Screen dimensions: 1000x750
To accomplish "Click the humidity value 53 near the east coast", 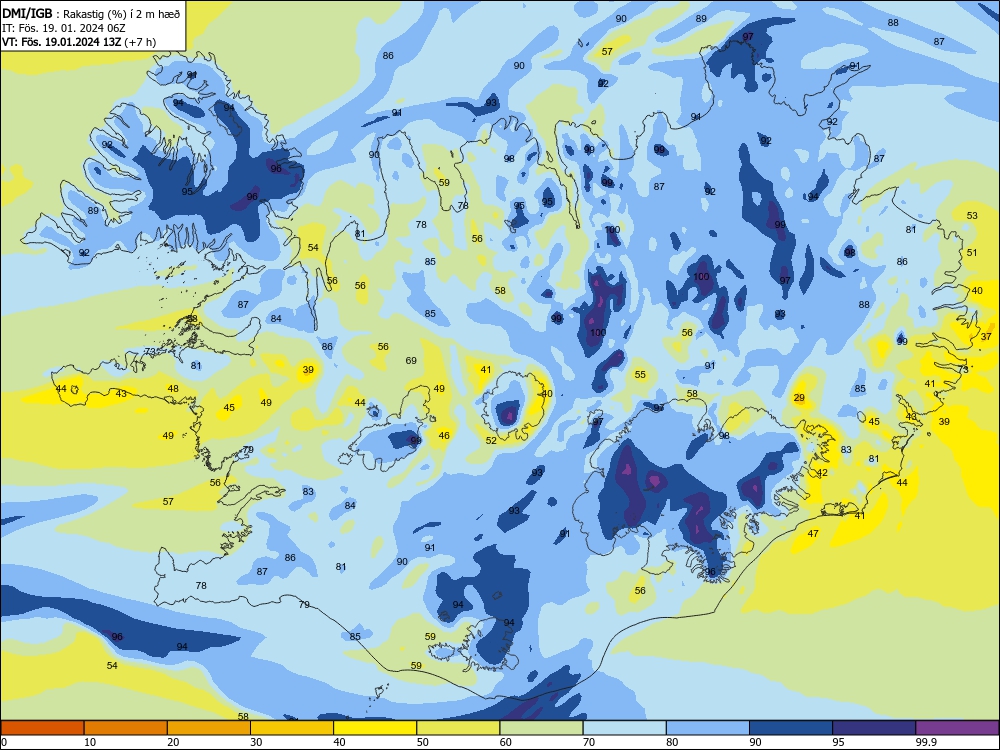I will (972, 216).
